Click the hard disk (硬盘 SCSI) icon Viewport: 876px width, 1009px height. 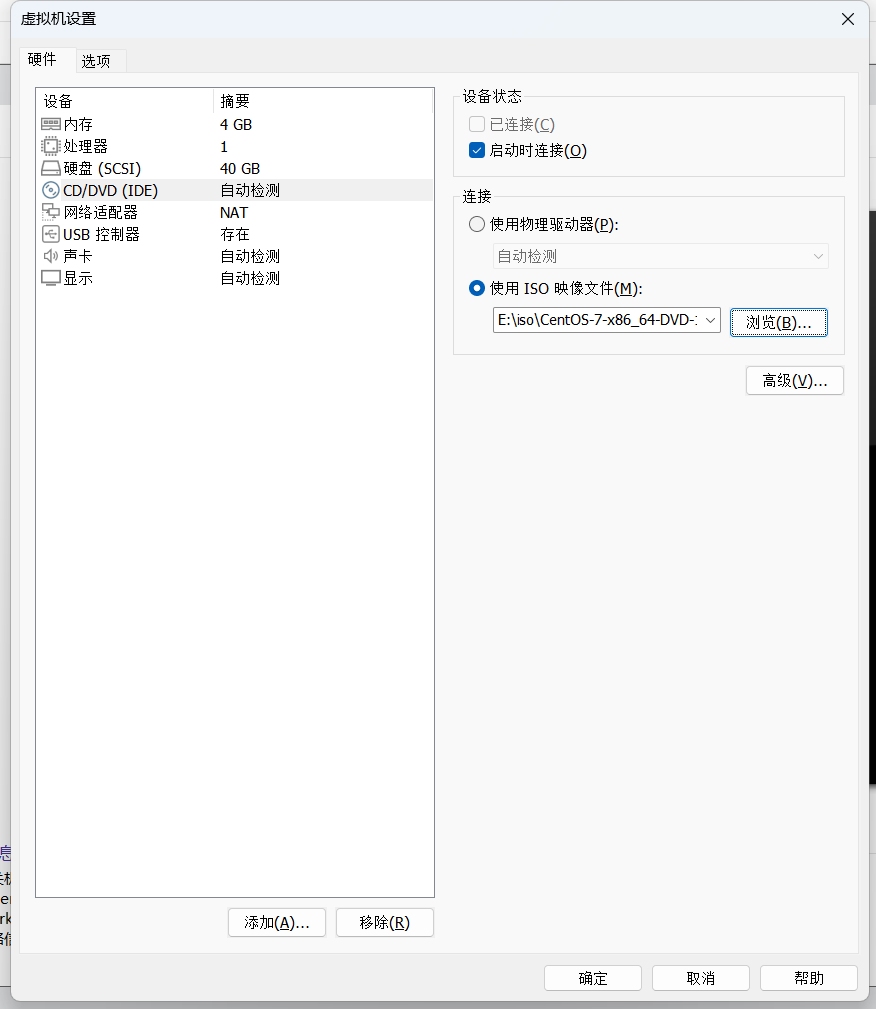(51, 169)
